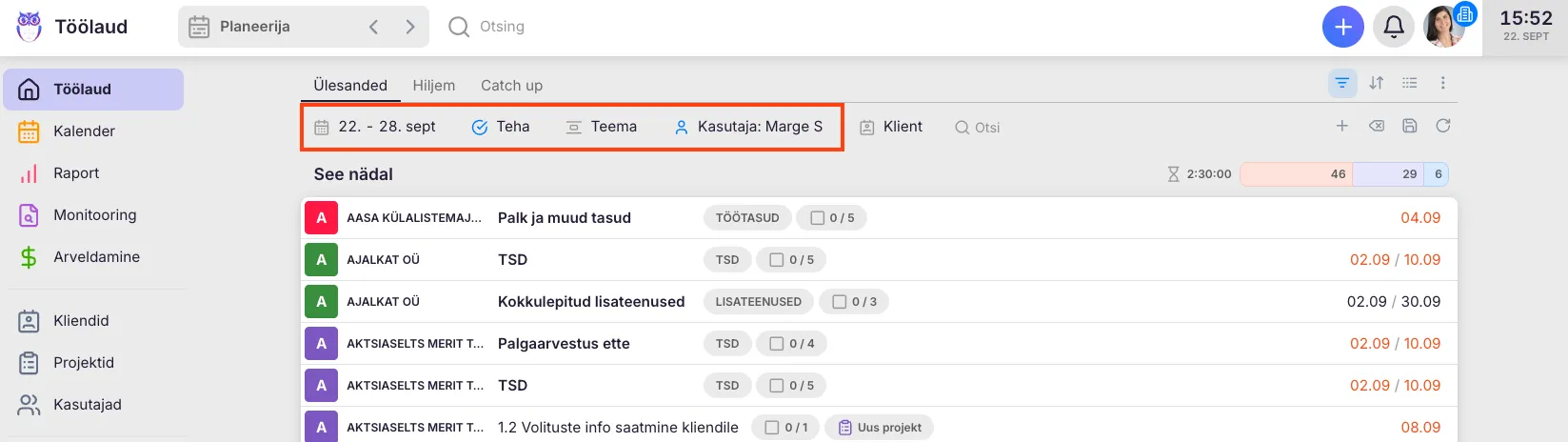This screenshot has height=442, width=1568.
Task: Open the Kasutaja: Marge S filter
Action: (x=748, y=127)
